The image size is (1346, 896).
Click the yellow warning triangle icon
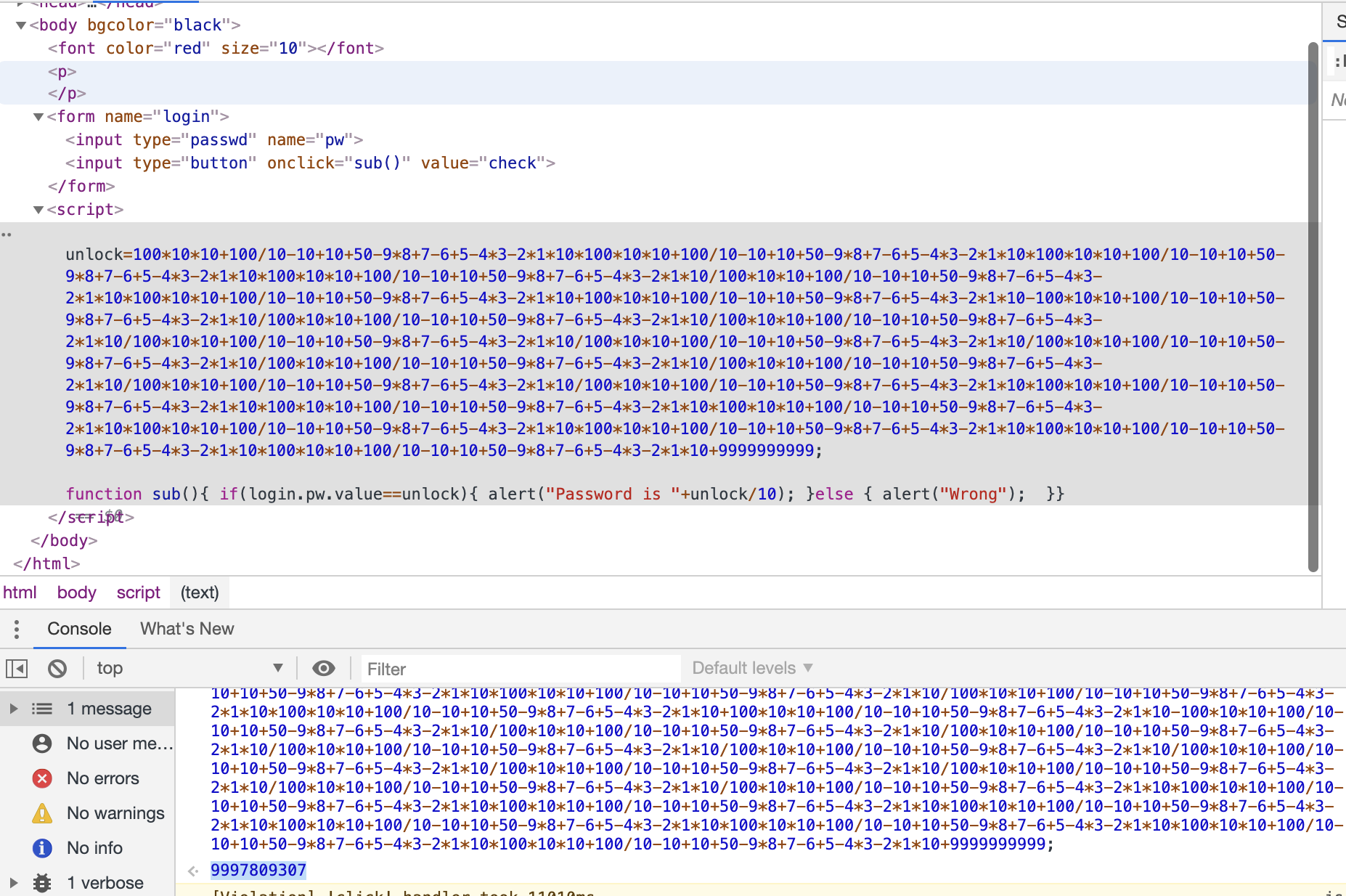[42, 813]
